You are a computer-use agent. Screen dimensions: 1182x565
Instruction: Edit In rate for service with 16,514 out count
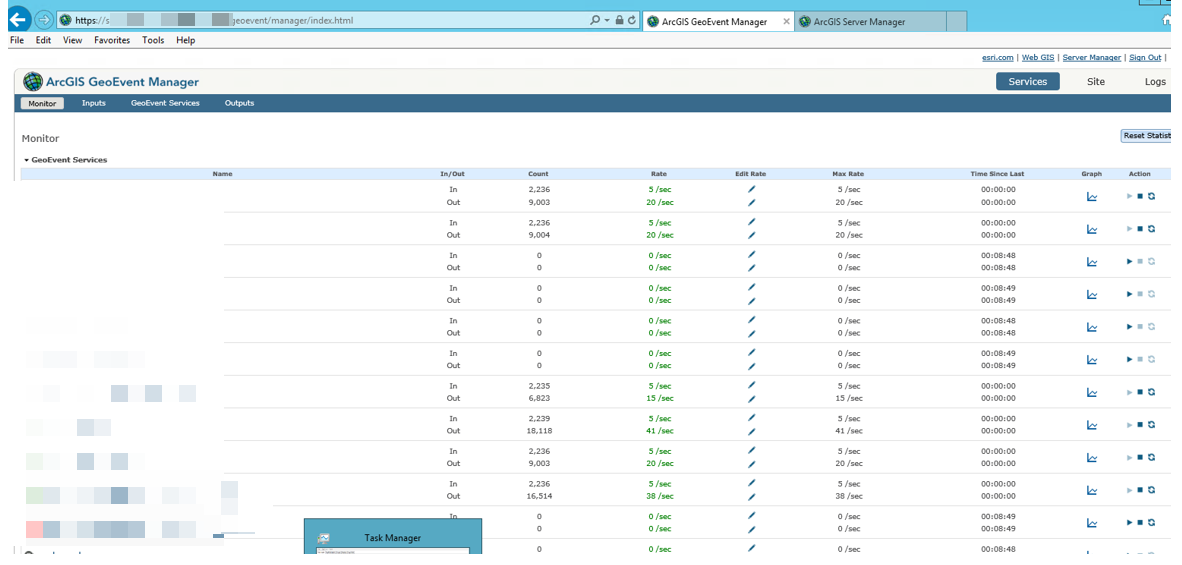[751, 484]
